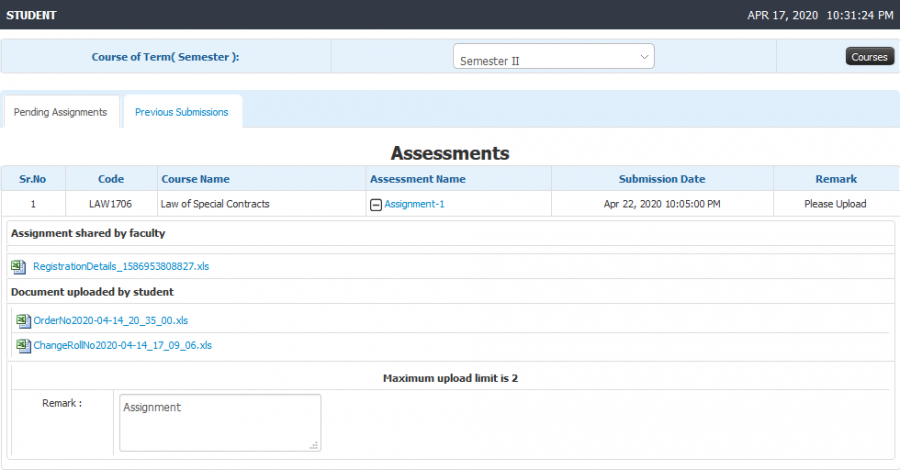Image resolution: width=900 pixels, height=470 pixels.
Task: Click the Document uploaded by student heading
Action: (92, 292)
